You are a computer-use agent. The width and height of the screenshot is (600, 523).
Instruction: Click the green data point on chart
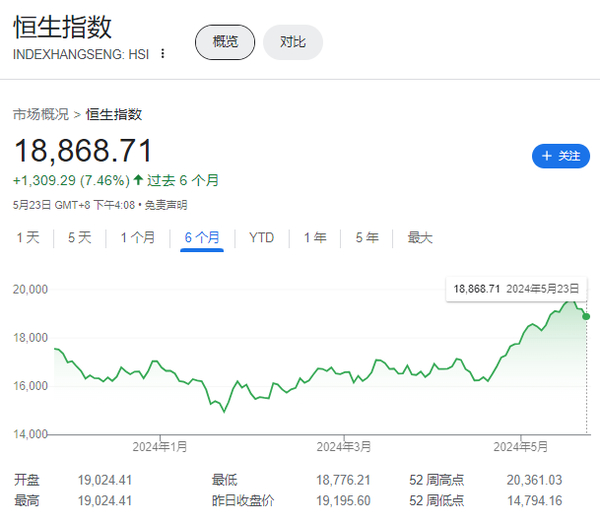coord(586,316)
